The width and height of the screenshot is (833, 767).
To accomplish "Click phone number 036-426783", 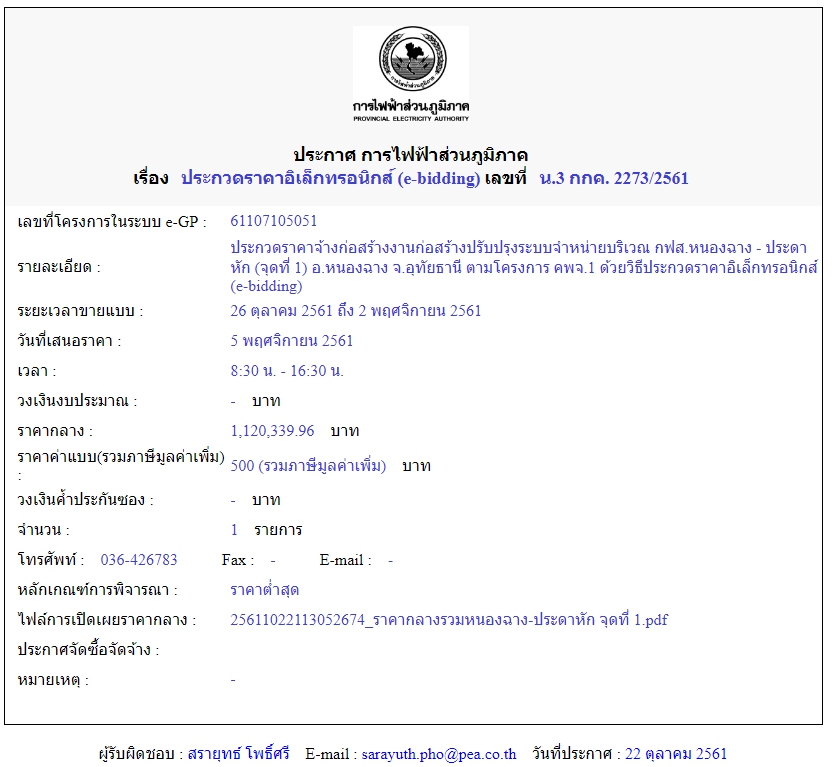I will pyautogui.click(x=139, y=560).
